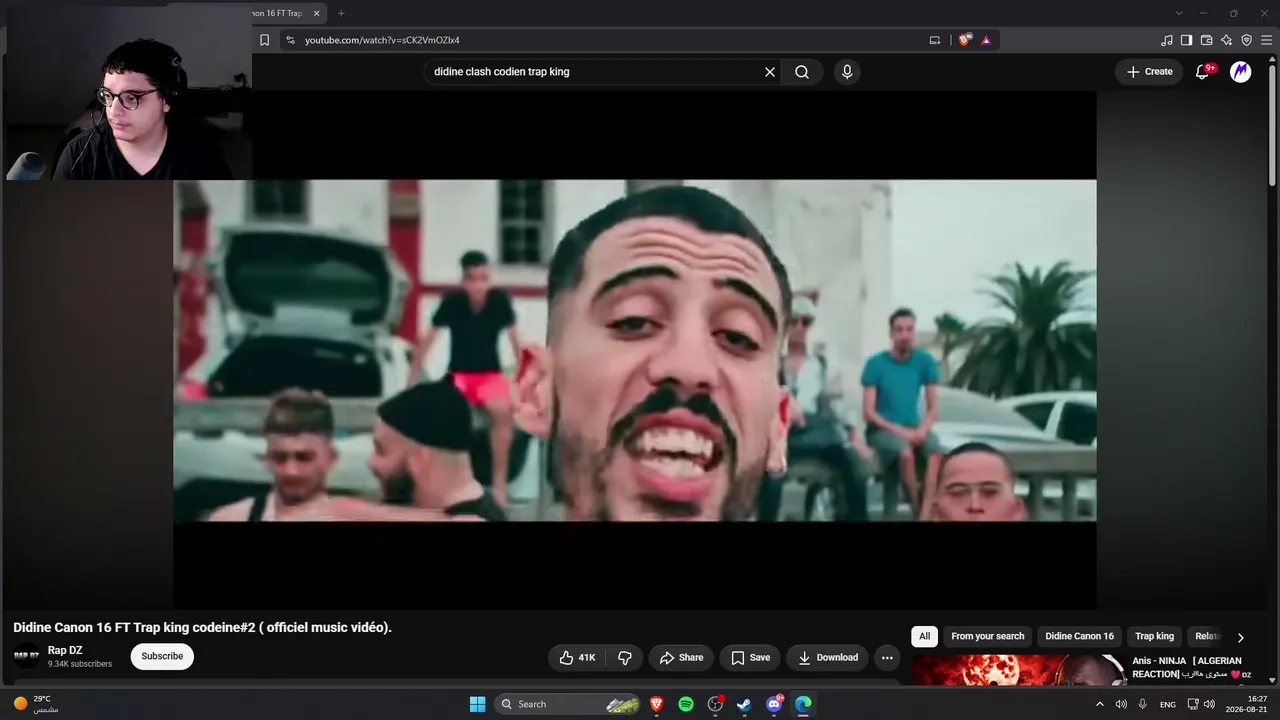This screenshot has height=720, width=1280.
Task: Clear the YouTube search box text
Action: click(x=770, y=72)
